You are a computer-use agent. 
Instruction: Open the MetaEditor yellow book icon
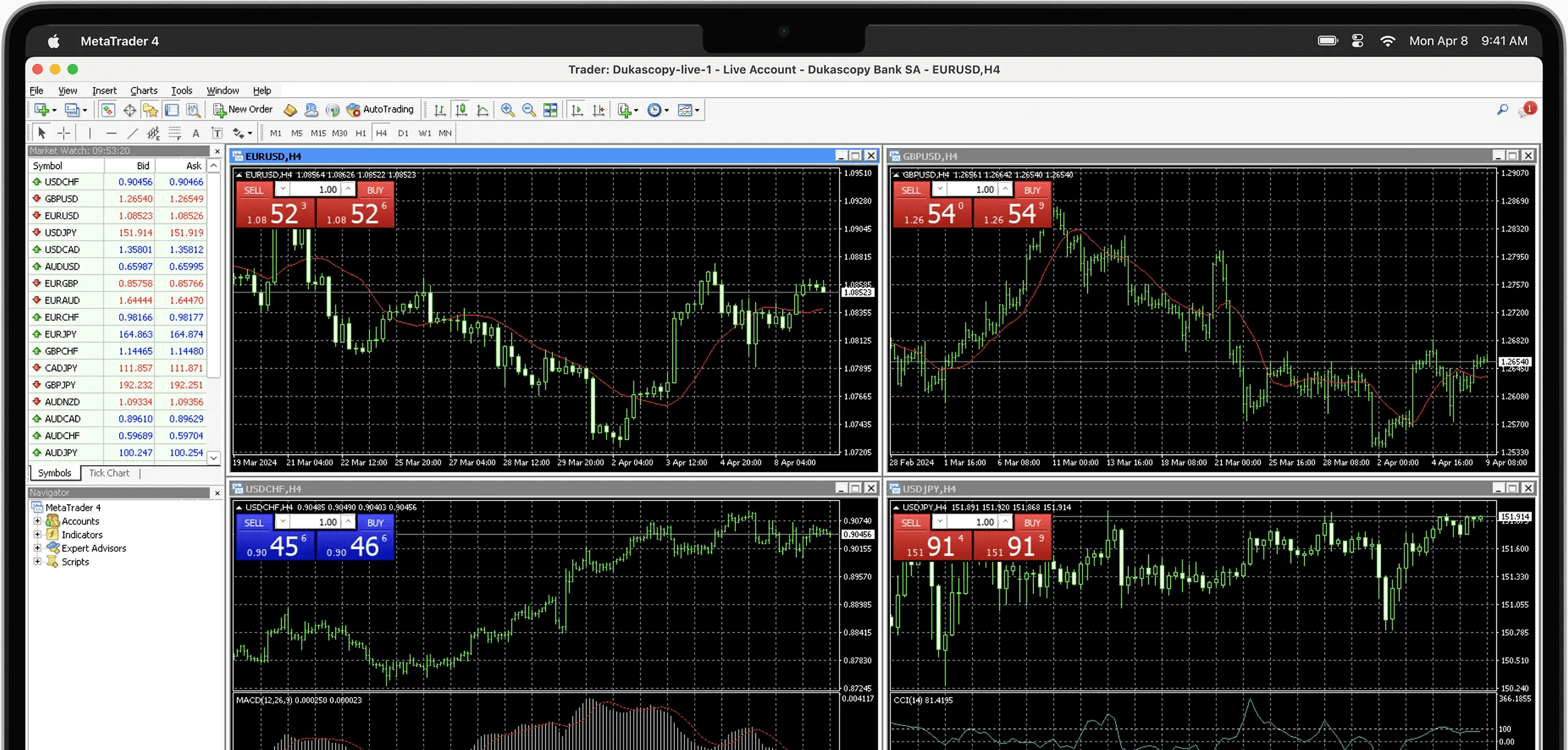click(290, 110)
